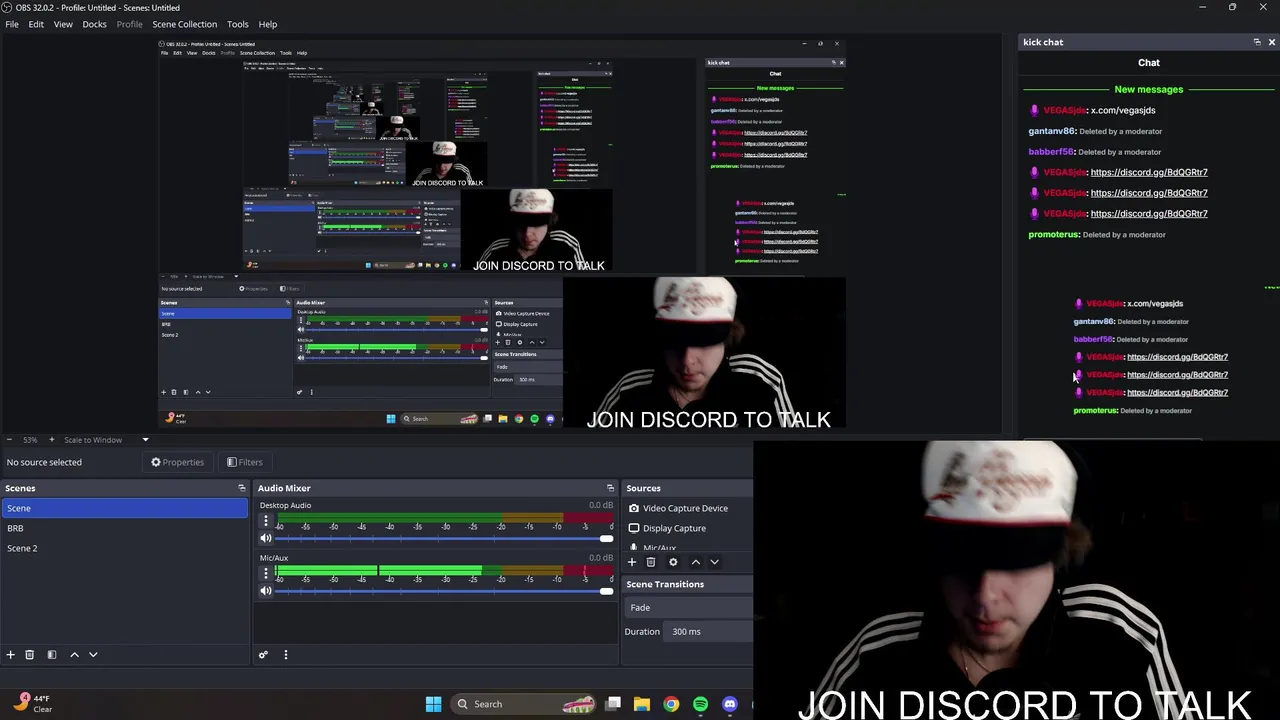Image resolution: width=1280 pixels, height=720 pixels.
Task: Expand the Scale to Window dropdown arrow
Action: [145, 440]
